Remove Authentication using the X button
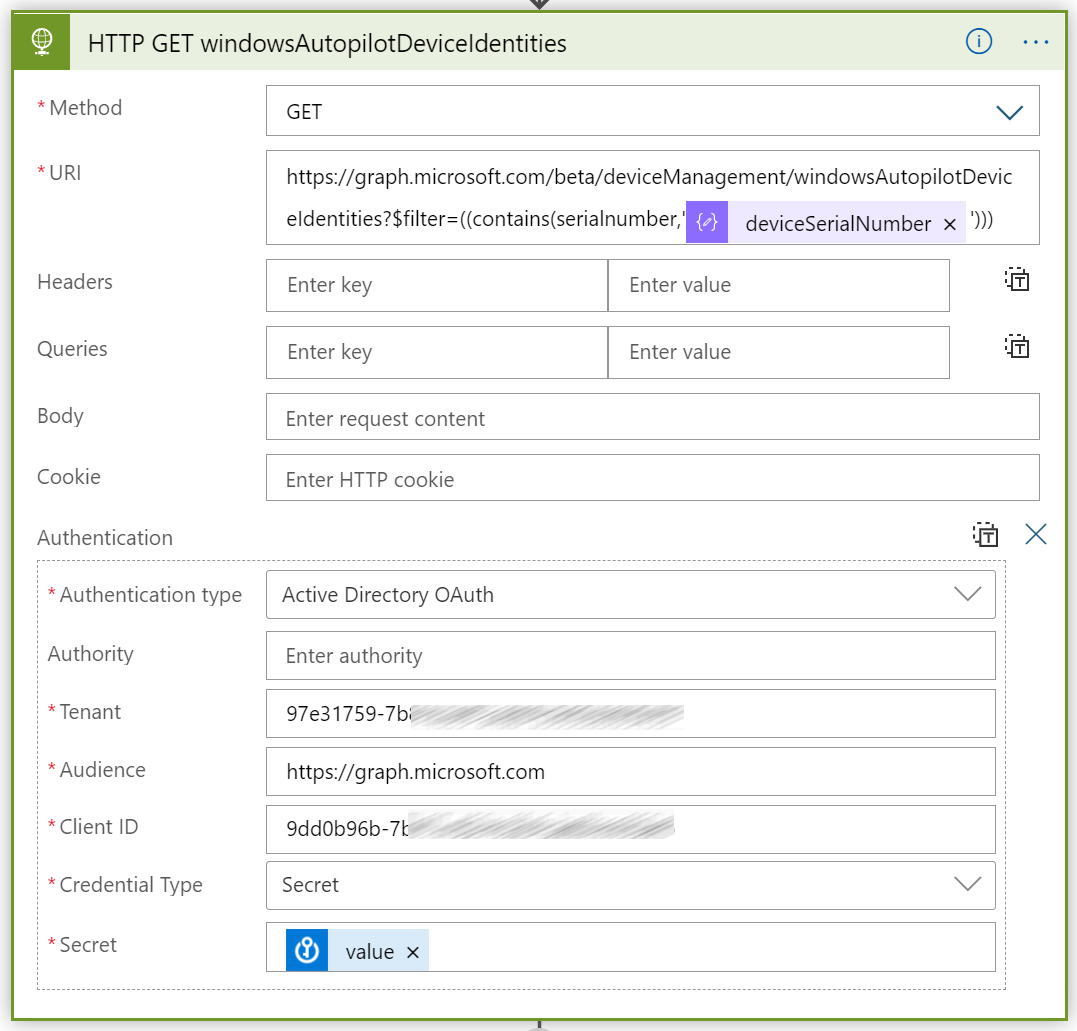This screenshot has height=1031, width=1077. pos(1035,534)
